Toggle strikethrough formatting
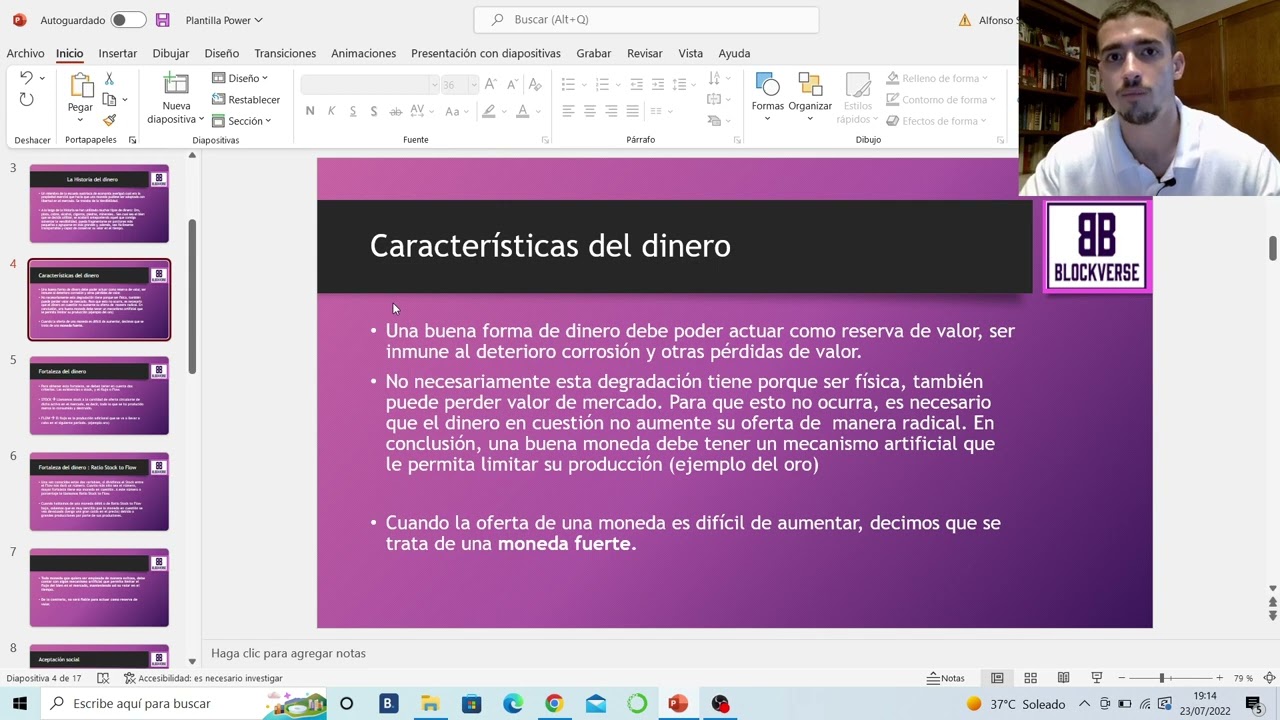Viewport: 1280px width, 720px height. coord(395,111)
